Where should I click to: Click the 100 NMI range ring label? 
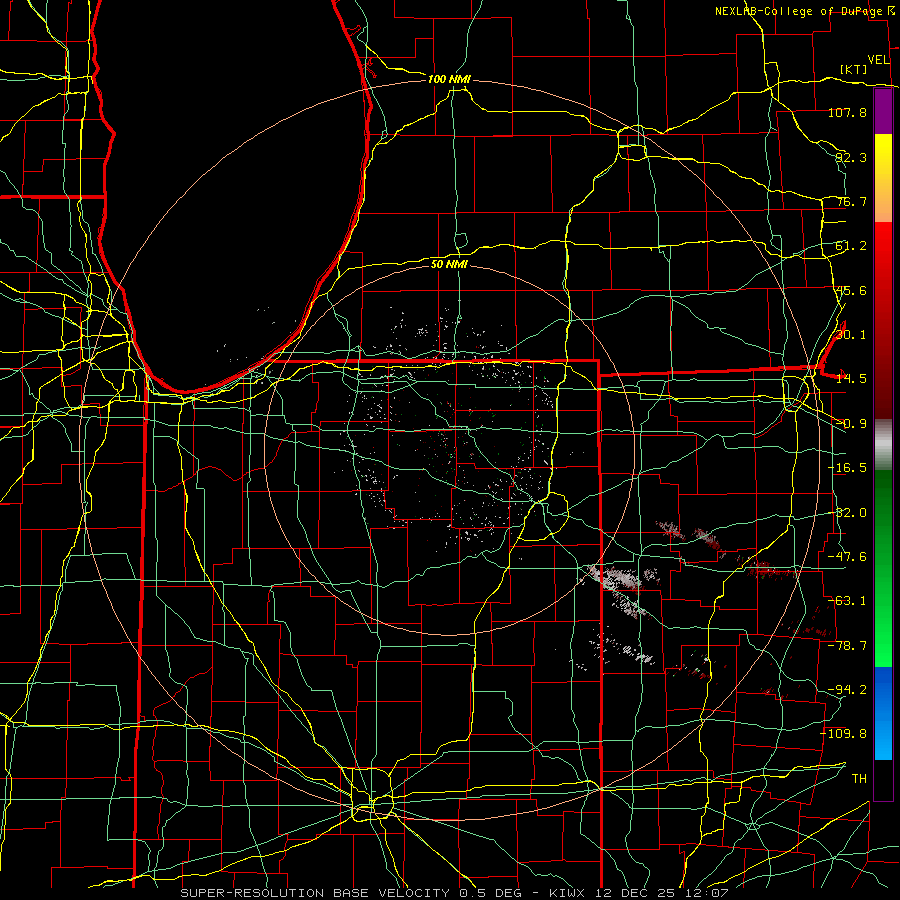(x=449, y=79)
